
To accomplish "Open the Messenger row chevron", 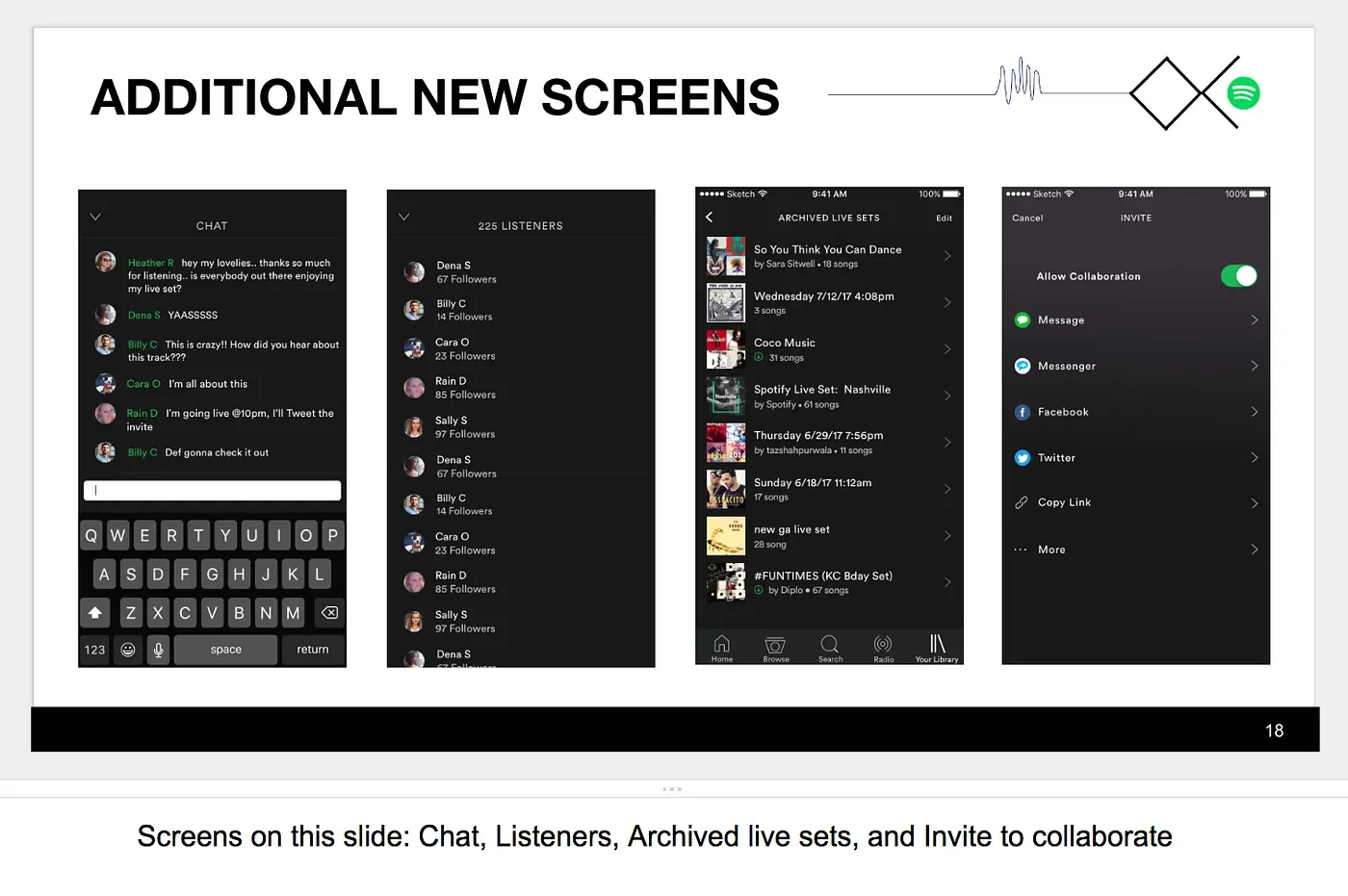I will tap(1255, 366).
